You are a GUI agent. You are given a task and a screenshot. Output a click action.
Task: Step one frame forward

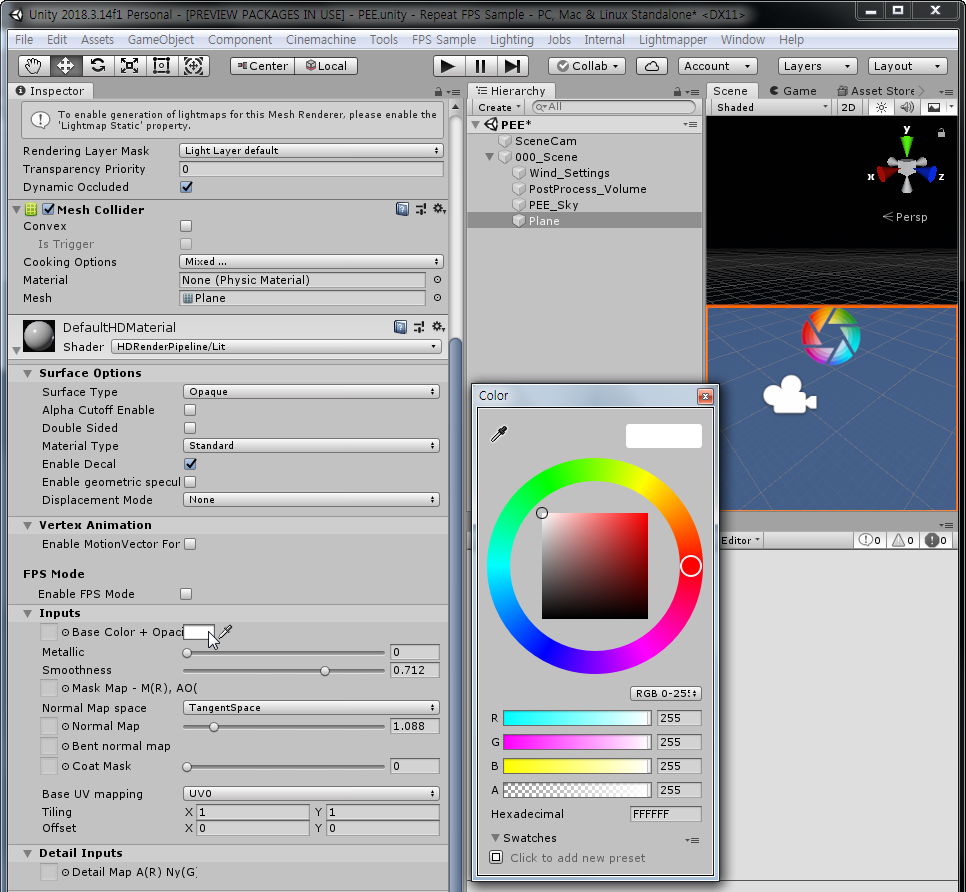coord(513,66)
